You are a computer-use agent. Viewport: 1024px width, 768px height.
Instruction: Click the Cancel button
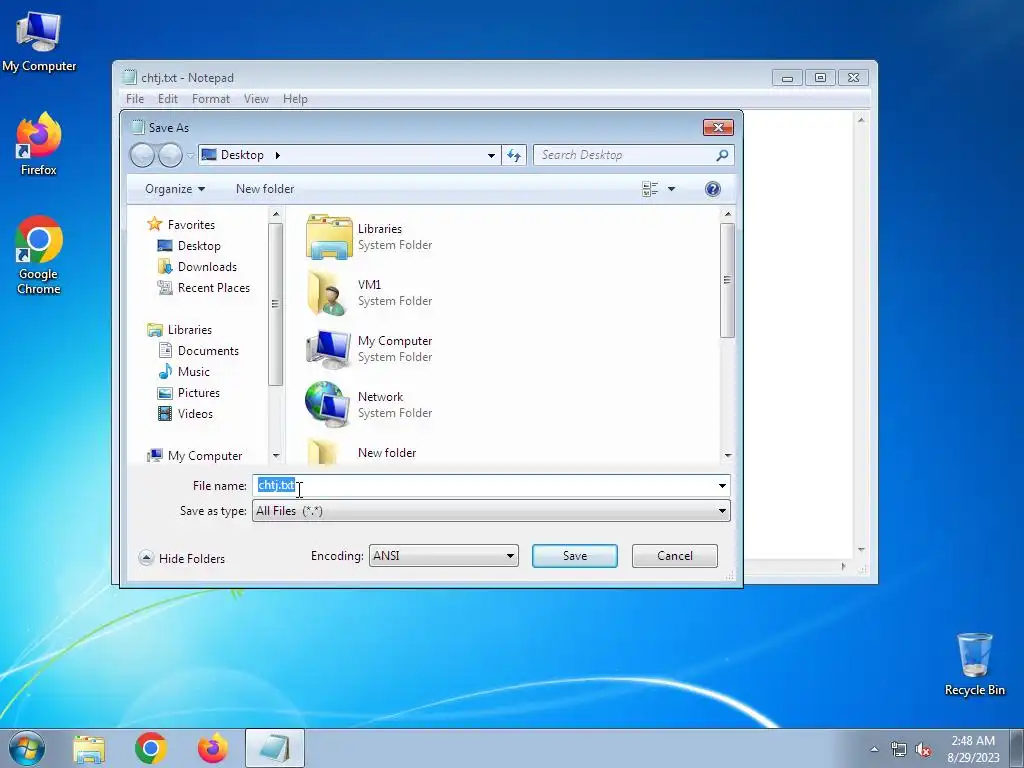click(675, 556)
